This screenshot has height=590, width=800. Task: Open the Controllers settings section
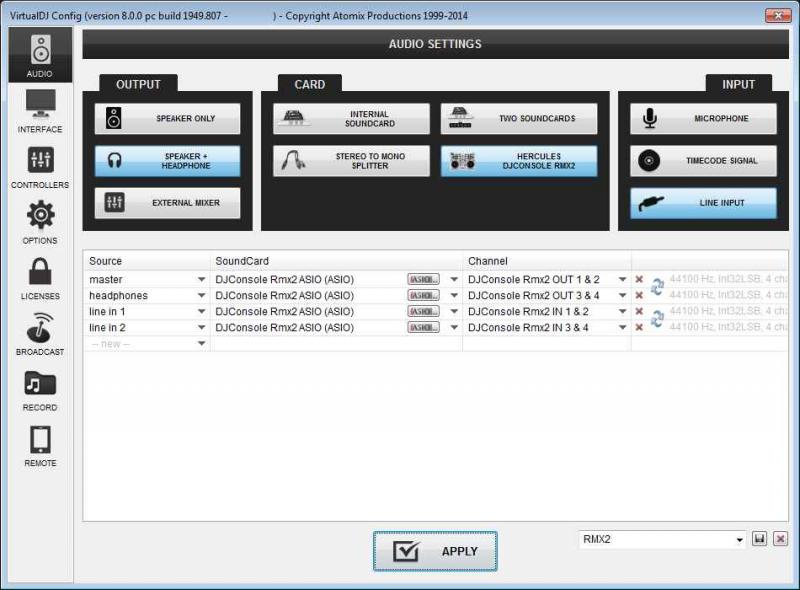(x=41, y=167)
